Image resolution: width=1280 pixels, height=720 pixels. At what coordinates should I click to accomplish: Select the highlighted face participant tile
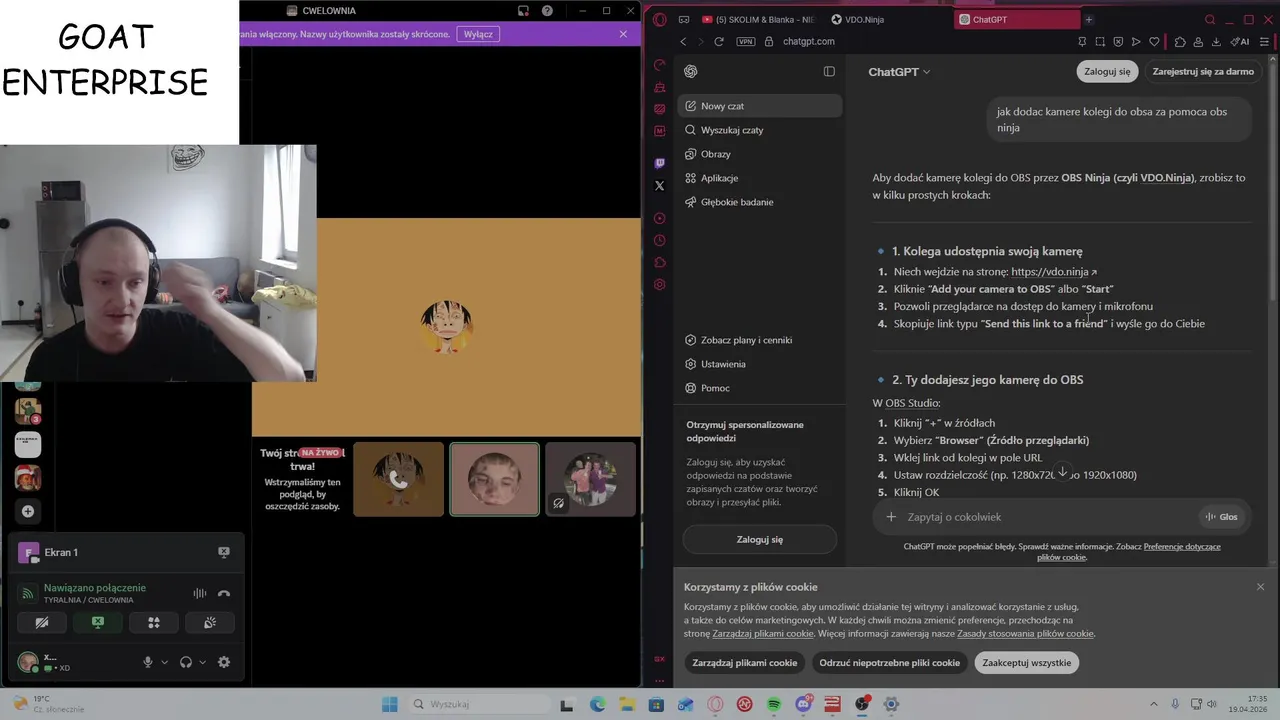[x=494, y=479]
